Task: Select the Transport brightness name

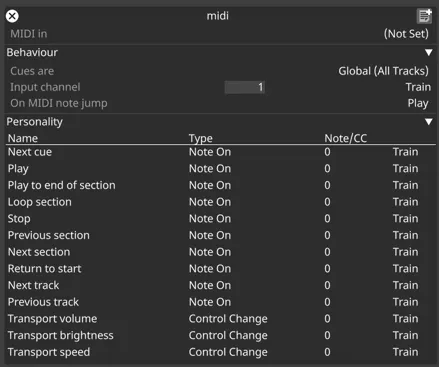Action: click(61, 336)
